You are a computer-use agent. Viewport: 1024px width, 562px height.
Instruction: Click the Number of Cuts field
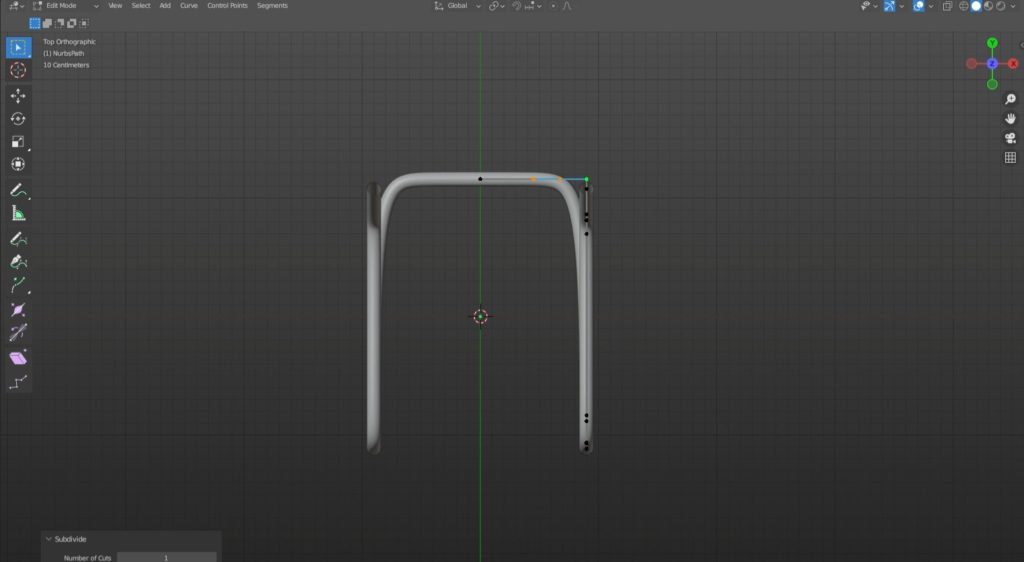[x=166, y=557]
